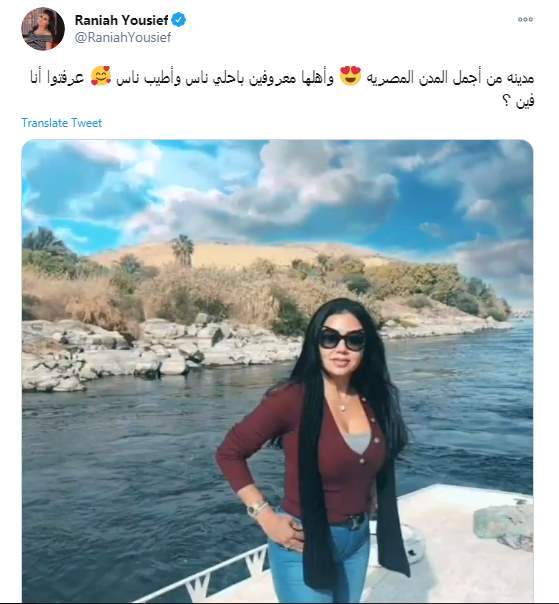
Task: Click the smiling face with hearts emoji
Action: (101, 76)
